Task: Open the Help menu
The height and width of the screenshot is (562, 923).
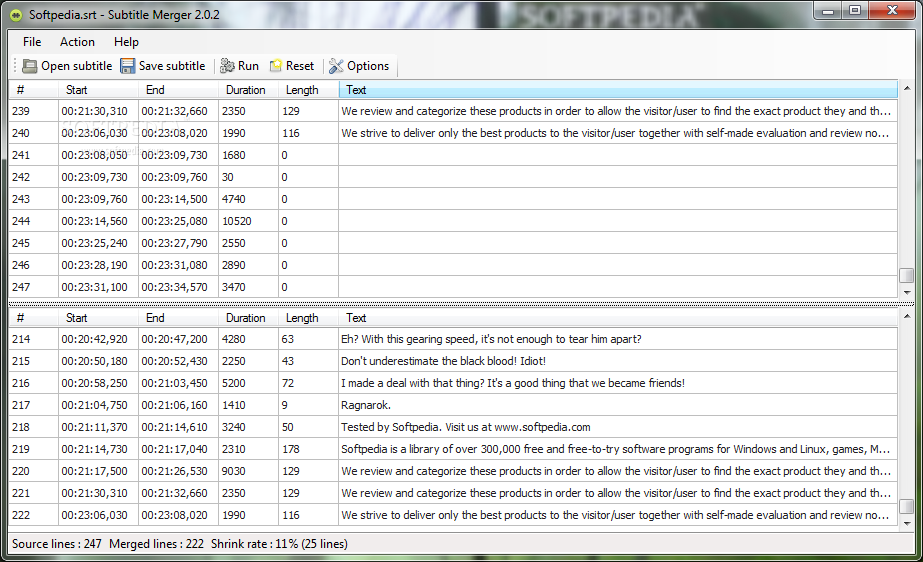Action: click(126, 42)
